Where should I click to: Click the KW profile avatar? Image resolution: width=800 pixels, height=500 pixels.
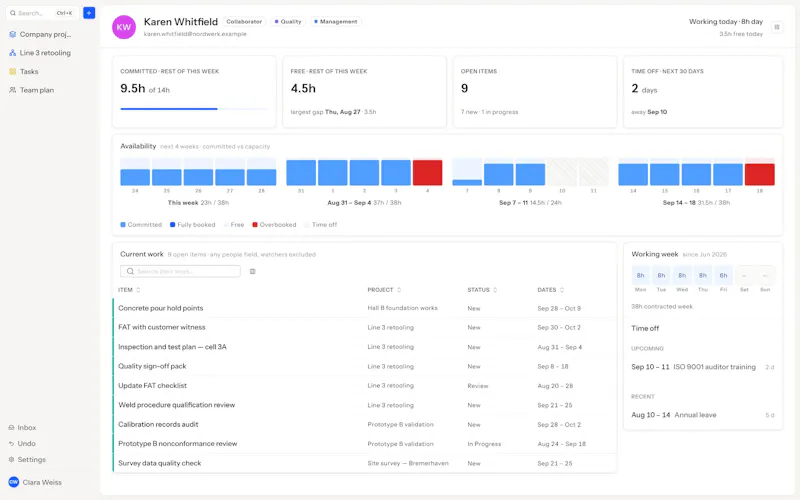click(124, 27)
